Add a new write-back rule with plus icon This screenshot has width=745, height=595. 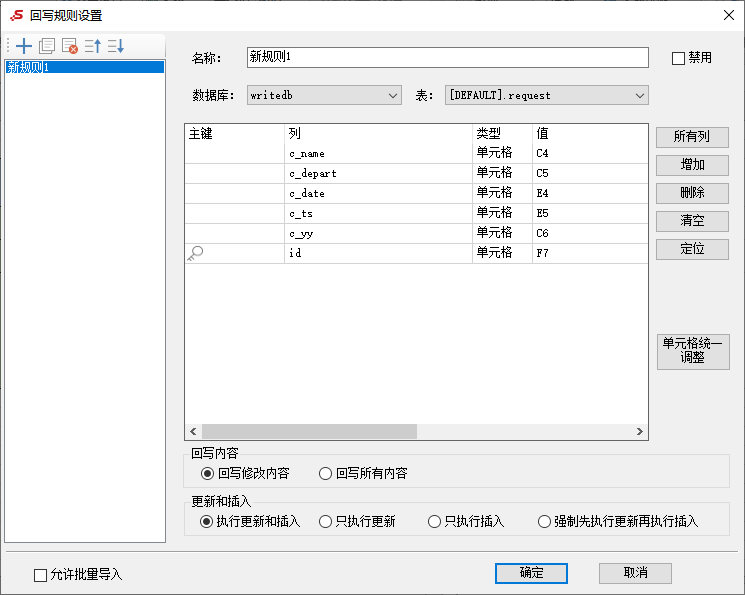24,46
